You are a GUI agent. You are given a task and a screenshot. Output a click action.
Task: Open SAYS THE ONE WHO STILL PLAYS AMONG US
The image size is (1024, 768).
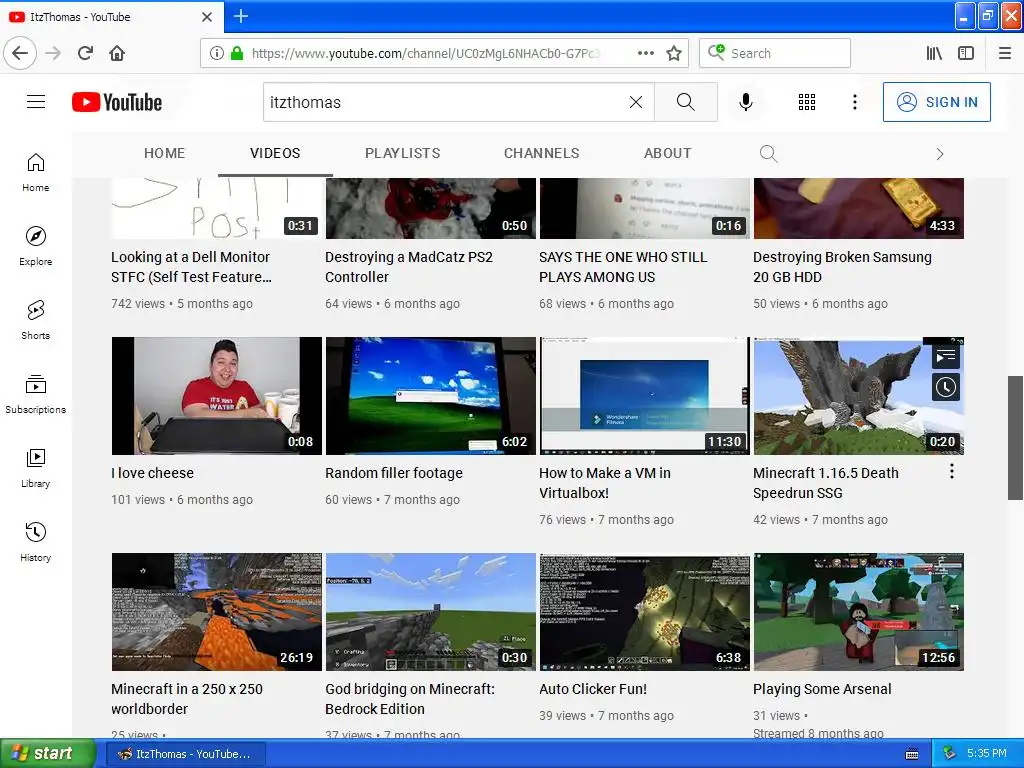[x=623, y=266]
